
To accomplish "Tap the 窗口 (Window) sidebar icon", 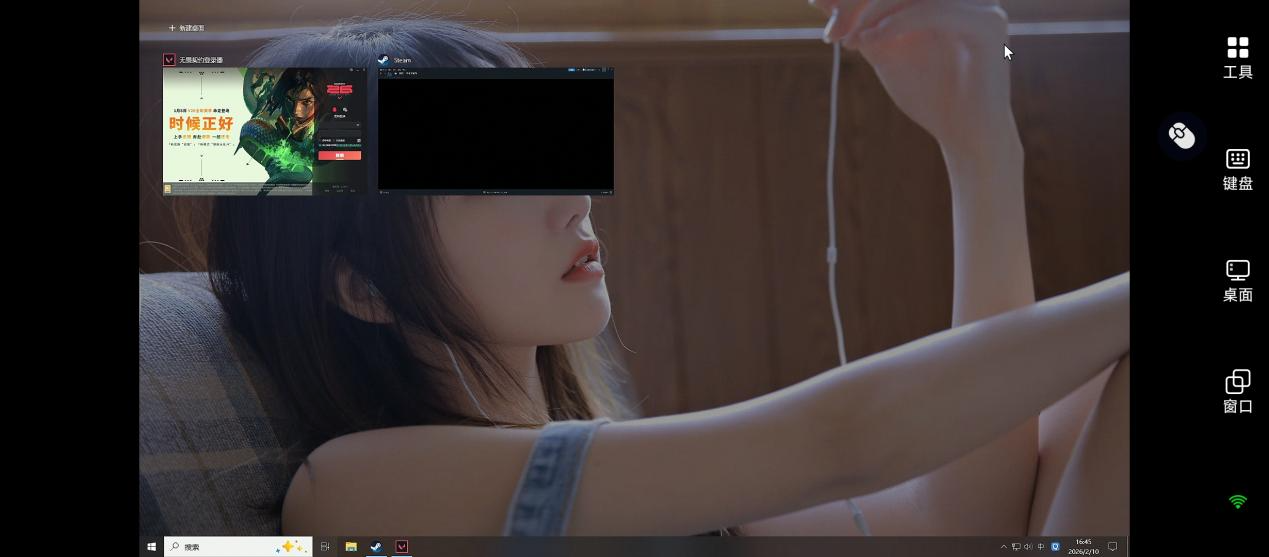I will point(1237,391).
